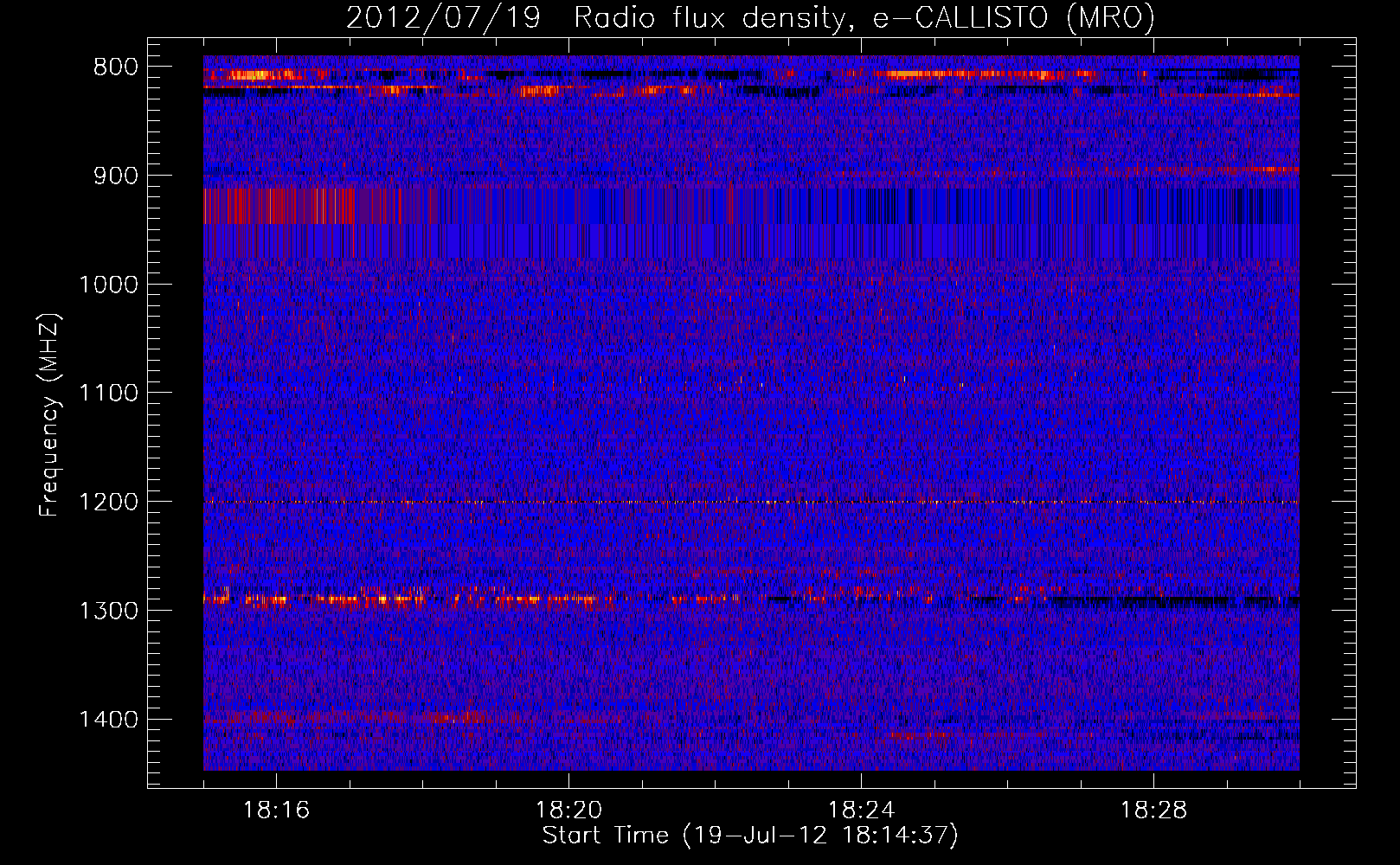Click the 900 frequency tick label
1400x865 pixels.
point(115,176)
